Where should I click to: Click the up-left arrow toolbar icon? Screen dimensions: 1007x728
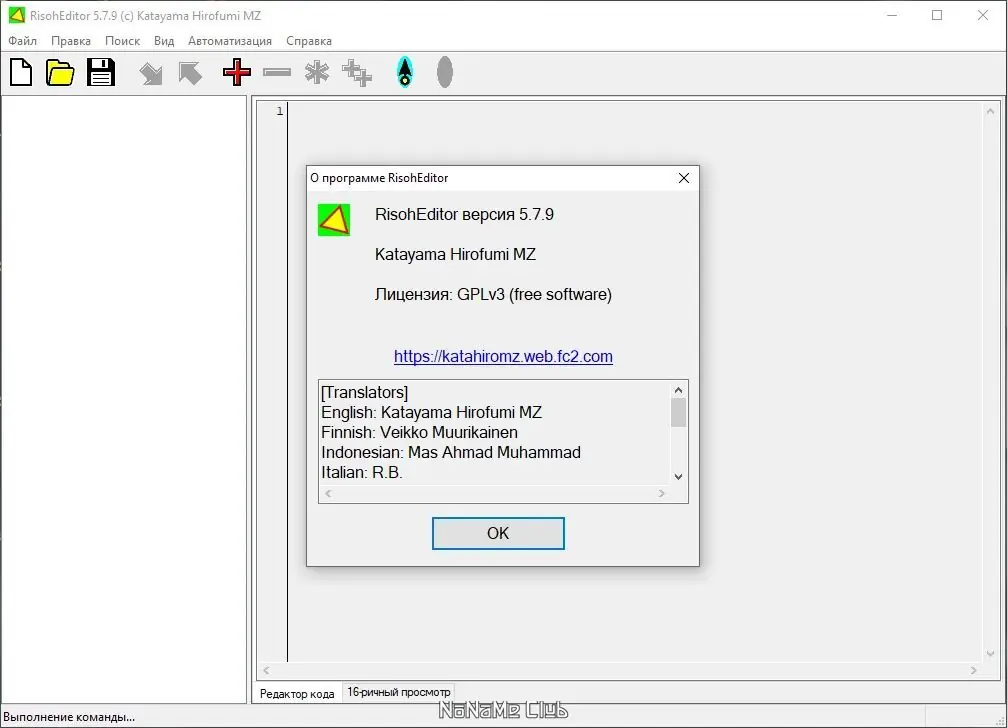[x=190, y=73]
